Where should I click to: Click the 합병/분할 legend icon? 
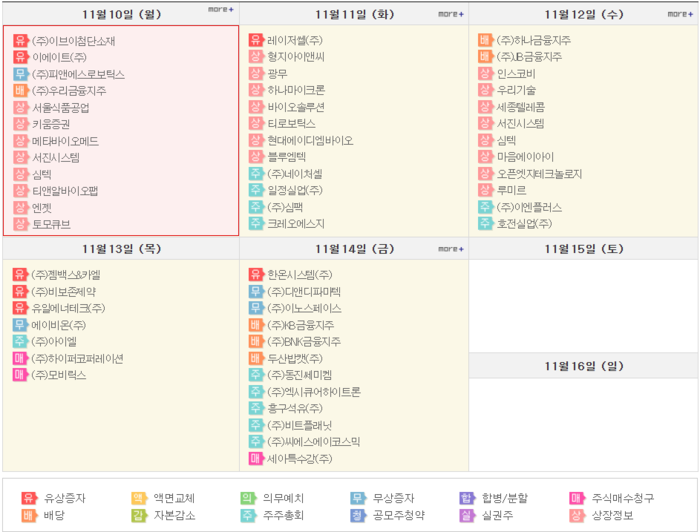pos(466,498)
